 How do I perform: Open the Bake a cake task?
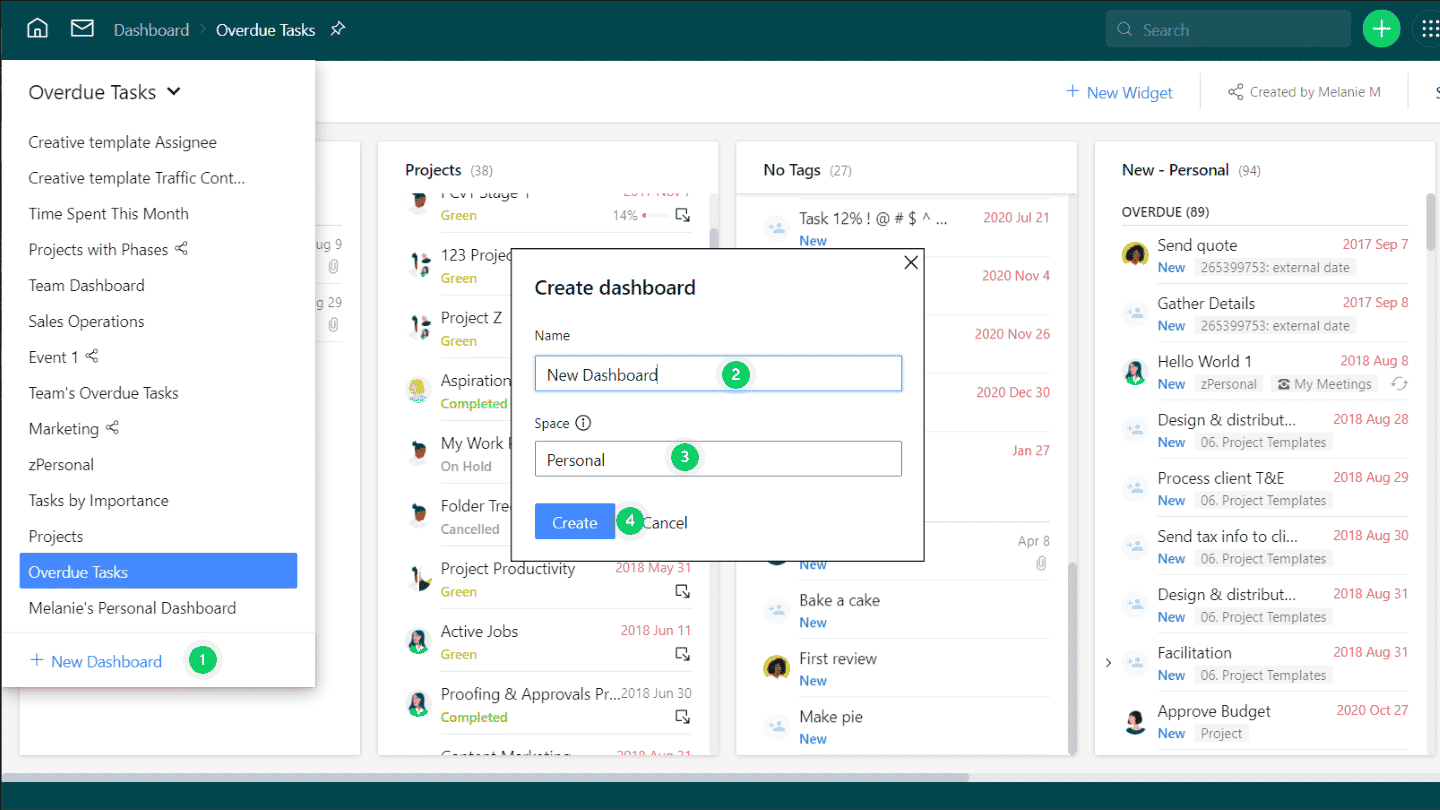tap(840, 600)
